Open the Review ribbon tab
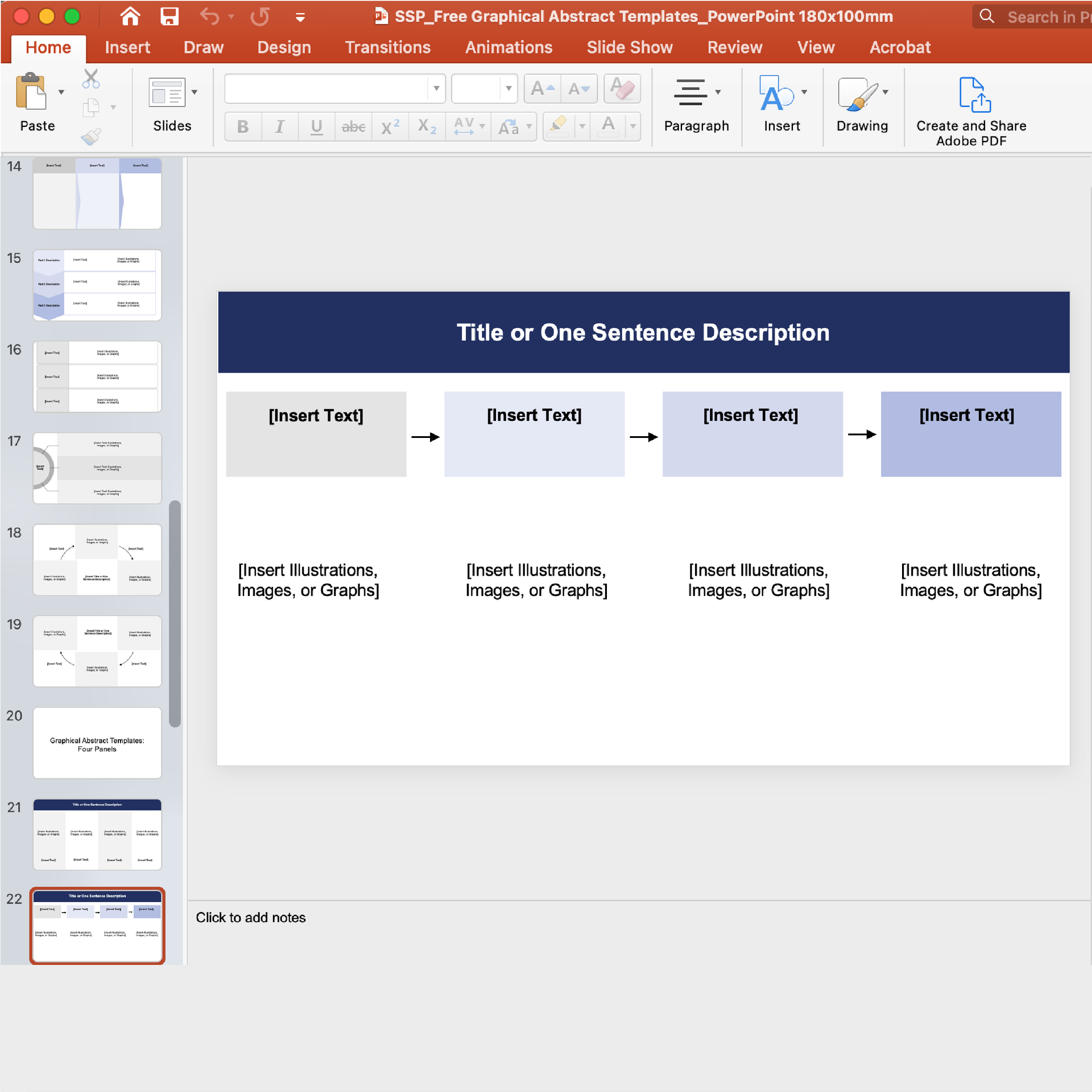The height and width of the screenshot is (1092, 1092). [734, 47]
